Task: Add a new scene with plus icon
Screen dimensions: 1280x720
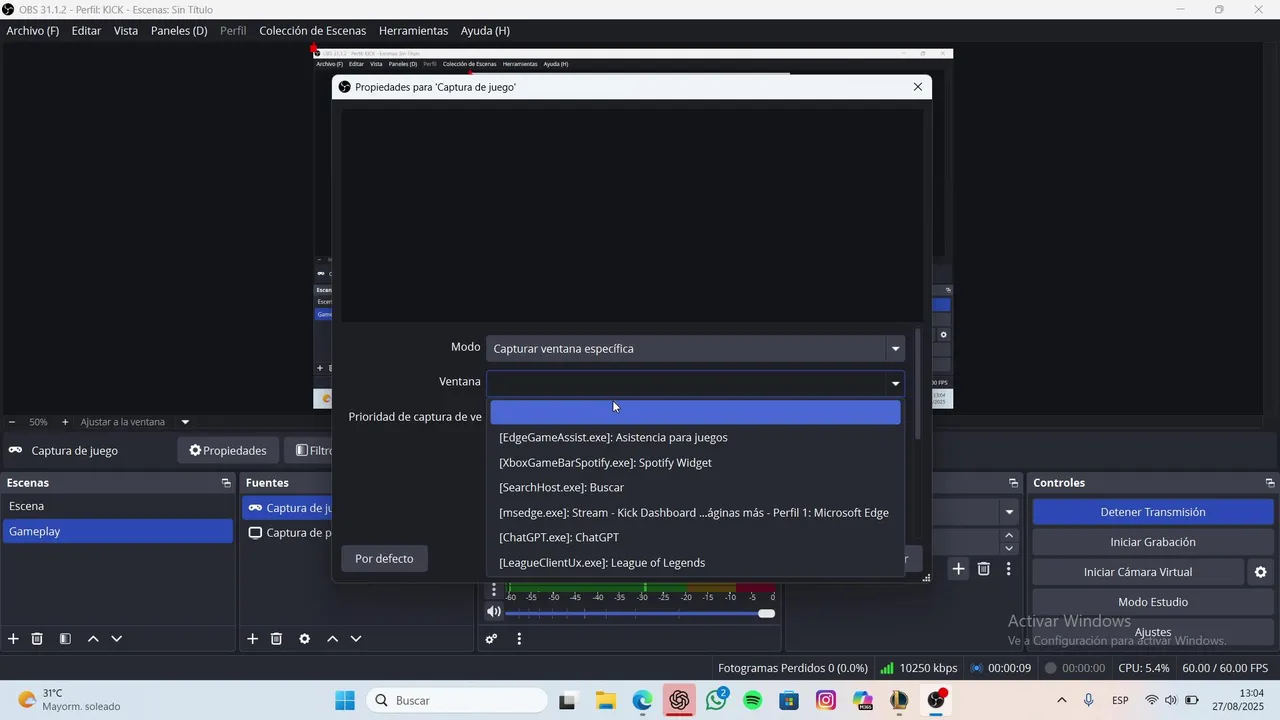Action: [13, 639]
